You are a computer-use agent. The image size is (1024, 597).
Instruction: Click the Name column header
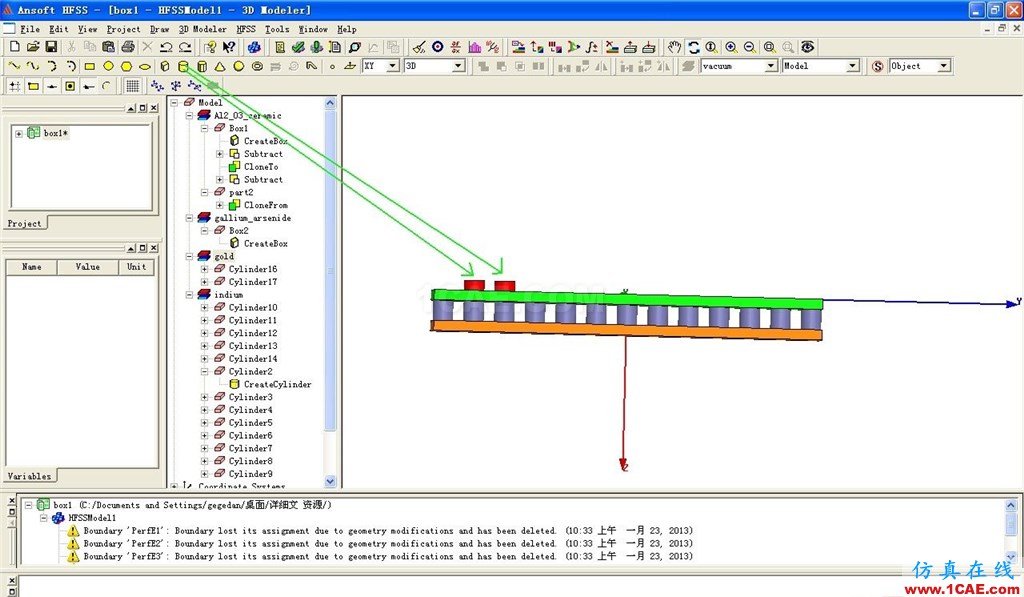(x=31, y=266)
